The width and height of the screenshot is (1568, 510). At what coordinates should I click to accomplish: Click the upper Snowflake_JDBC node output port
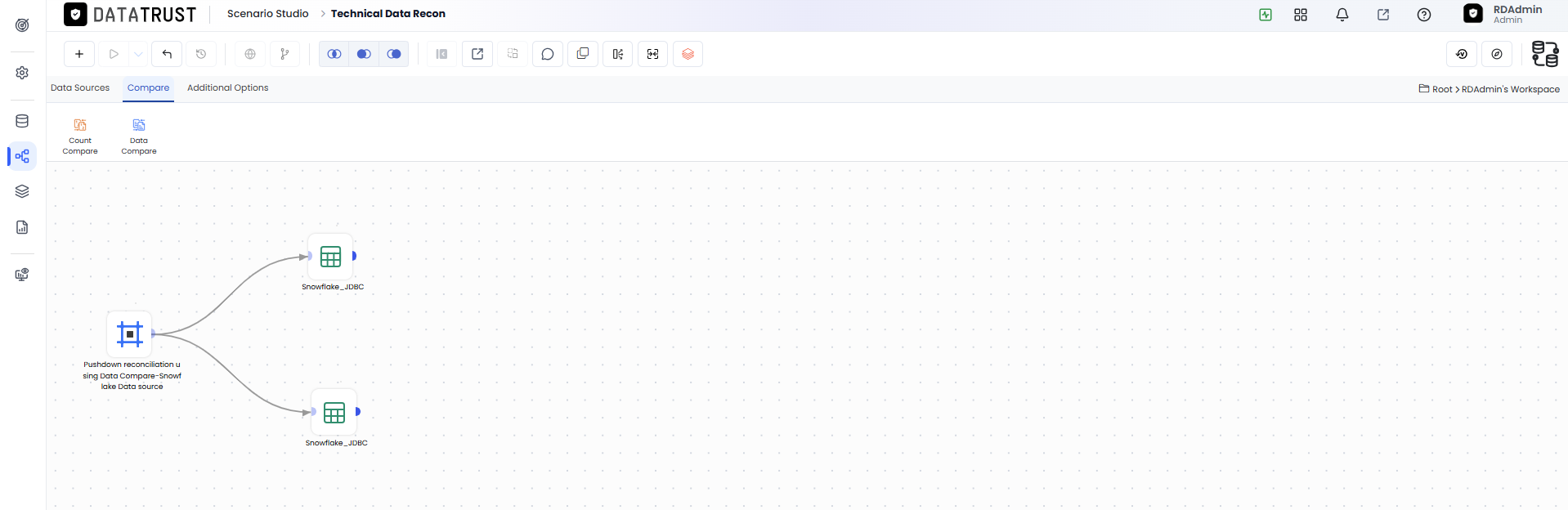(x=354, y=256)
